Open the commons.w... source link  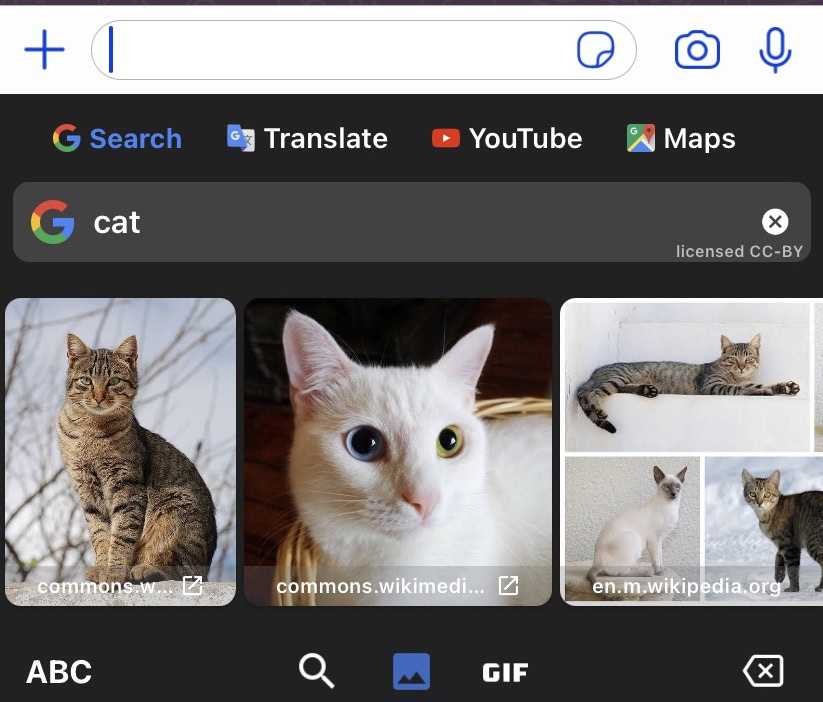coord(105,586)
